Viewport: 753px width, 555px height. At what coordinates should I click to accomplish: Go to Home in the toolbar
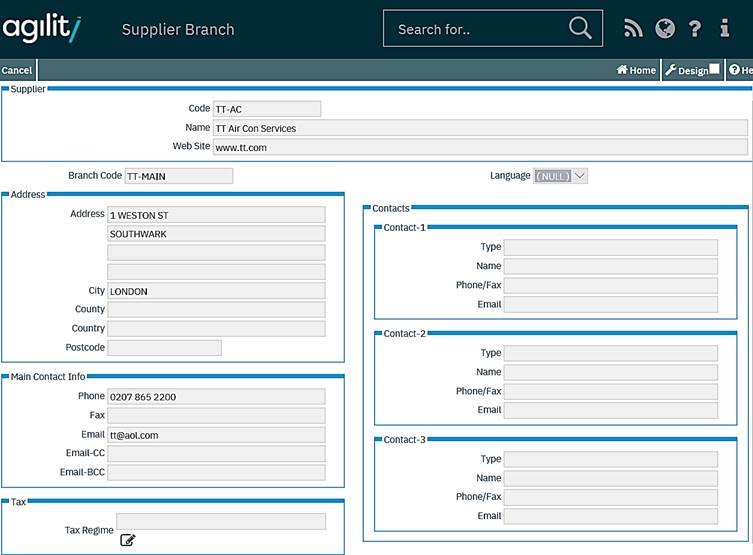coord(636,70)
